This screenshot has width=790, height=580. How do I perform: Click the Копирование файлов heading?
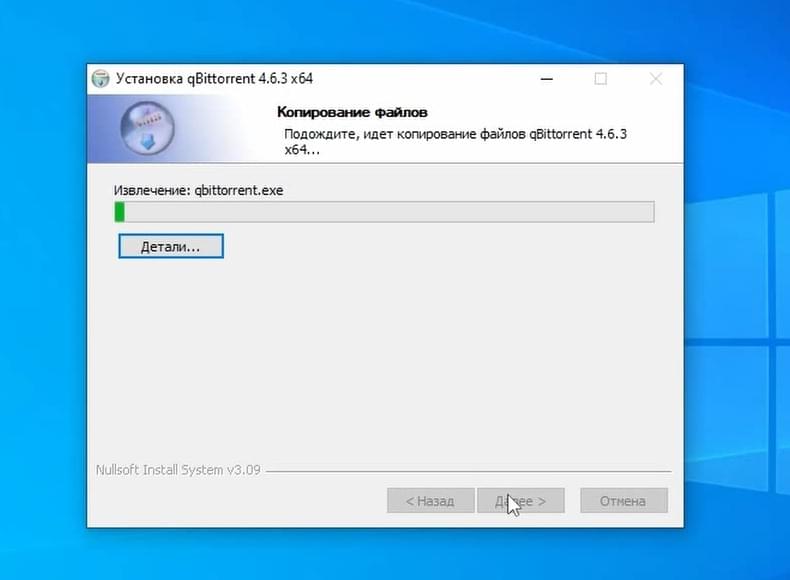pos(352,112)
